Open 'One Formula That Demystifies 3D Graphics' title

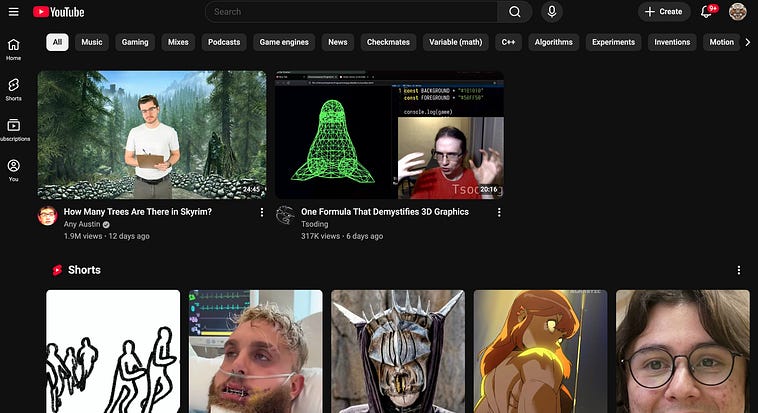click(385, 212)
